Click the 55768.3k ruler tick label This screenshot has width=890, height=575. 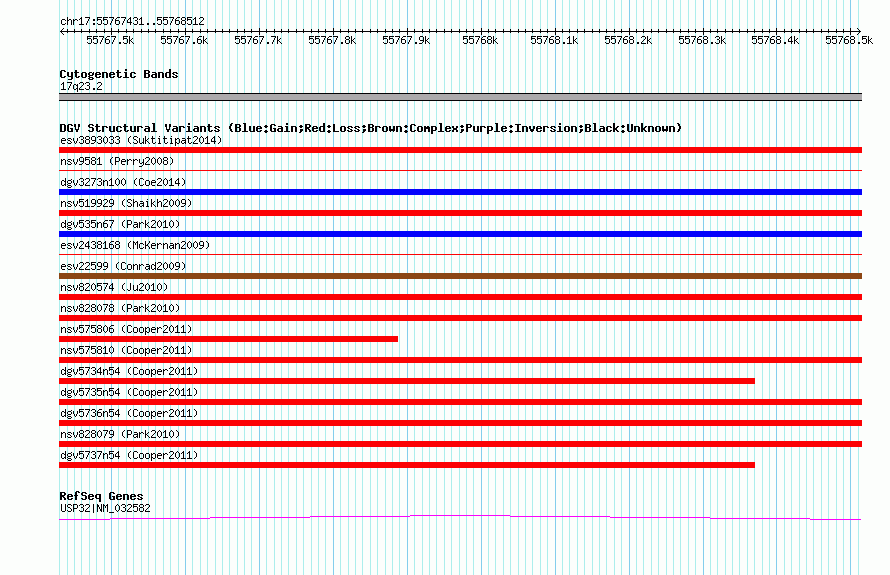[x=702, y=40]
